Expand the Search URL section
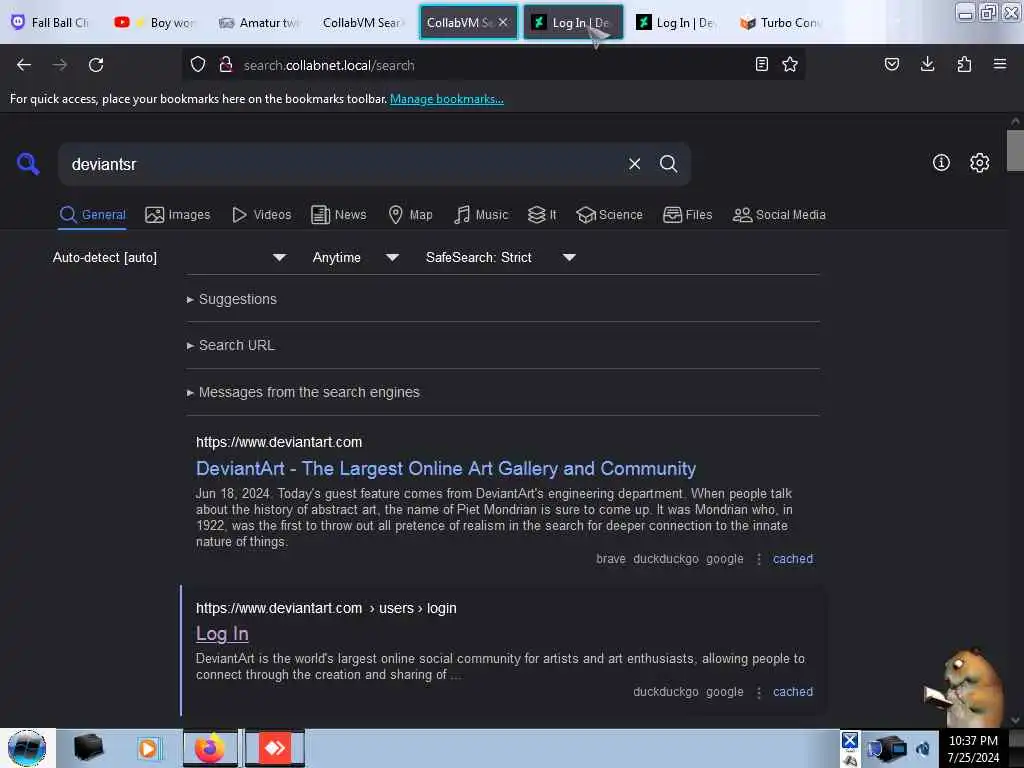The width and height of the screenshot is (1024, 768). (231, 345)
